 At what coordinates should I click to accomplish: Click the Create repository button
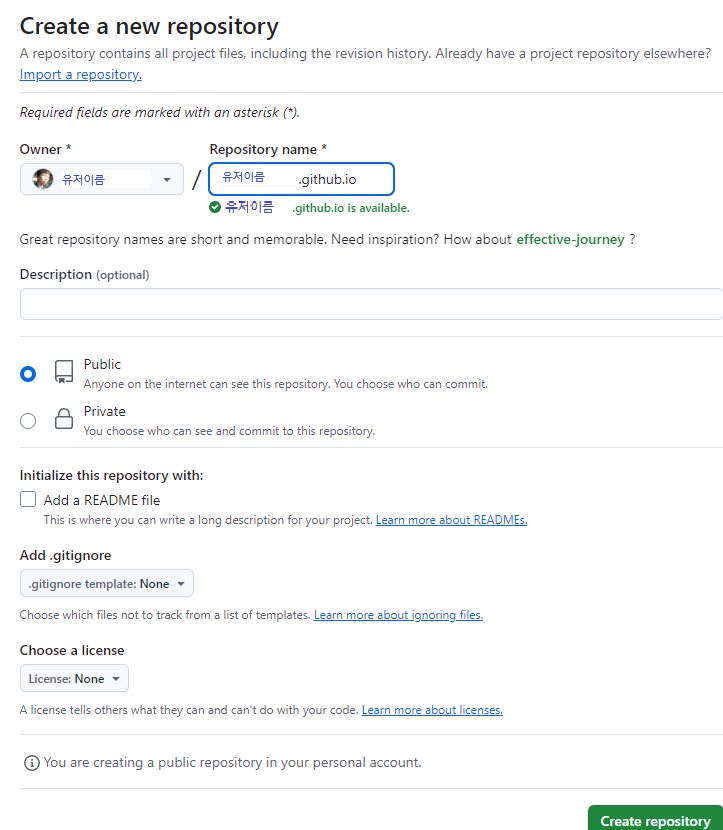pos(655,820)
